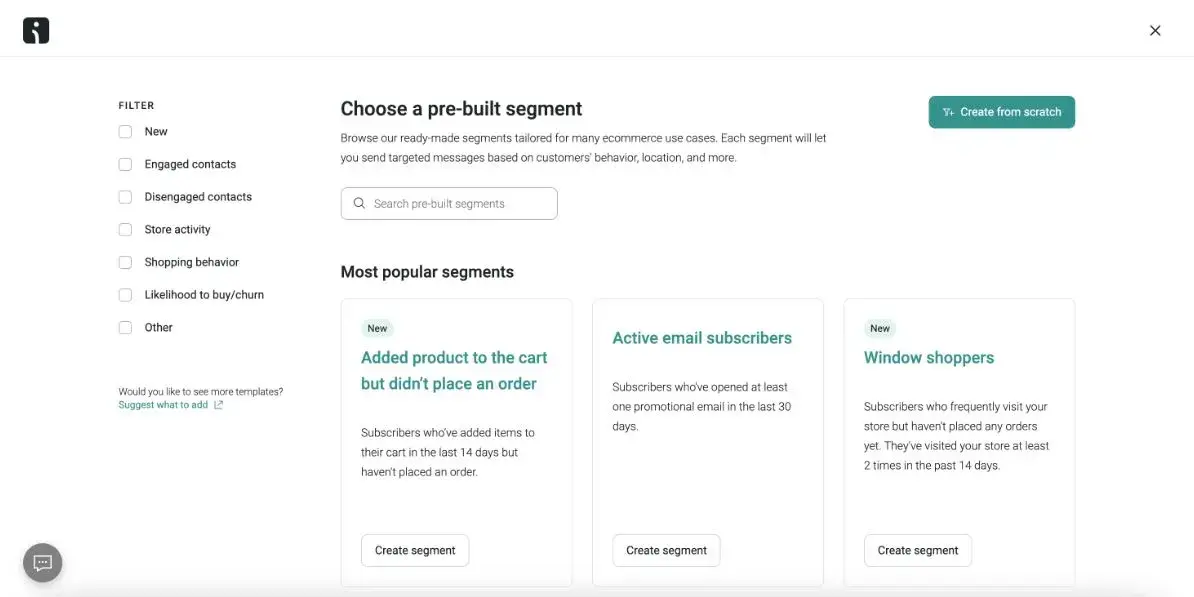
Task: Check the Likelihood to buy/churn filter
Action: 125,294
